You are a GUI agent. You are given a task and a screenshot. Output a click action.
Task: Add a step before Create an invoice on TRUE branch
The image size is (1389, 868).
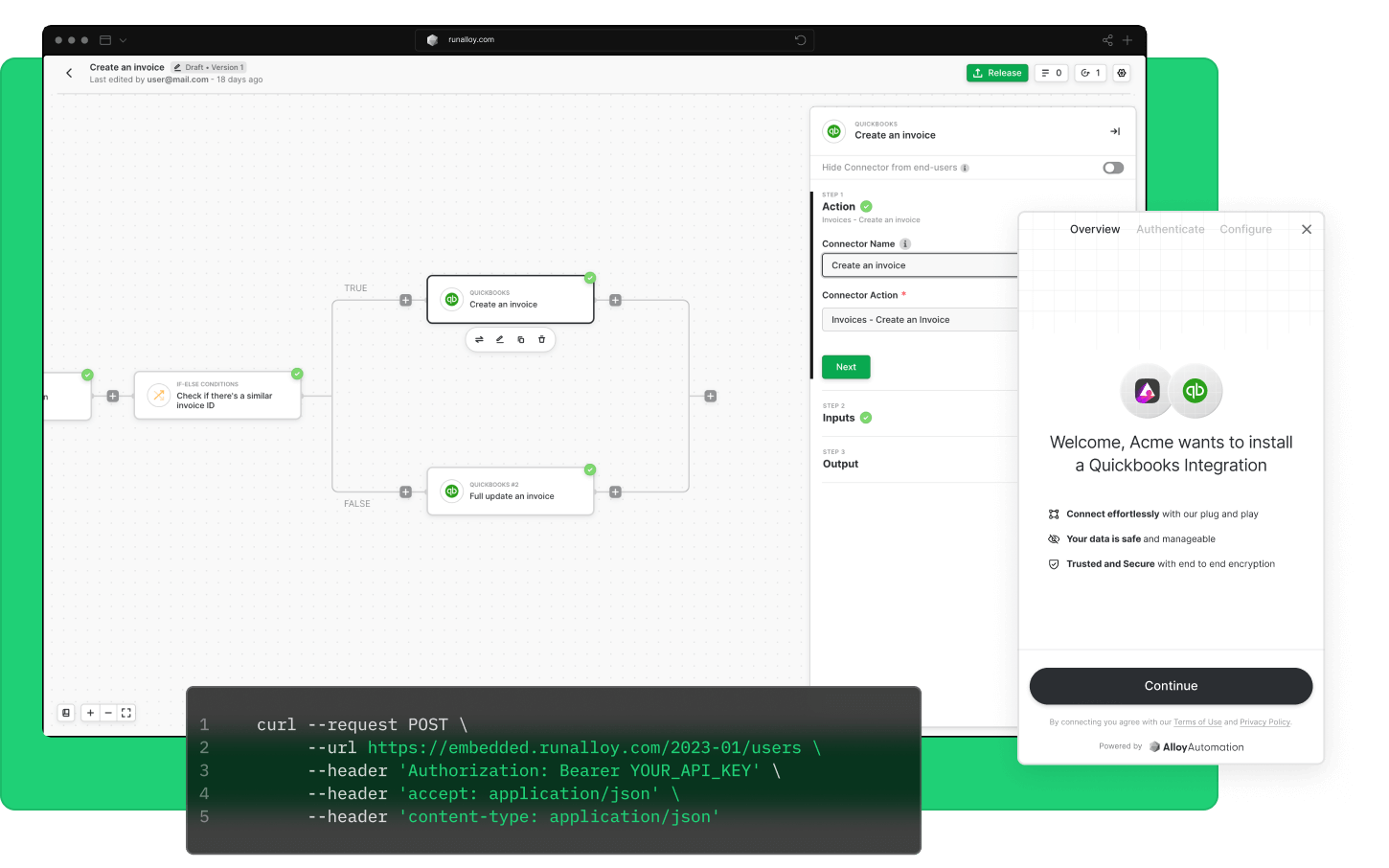pos(405,300)
